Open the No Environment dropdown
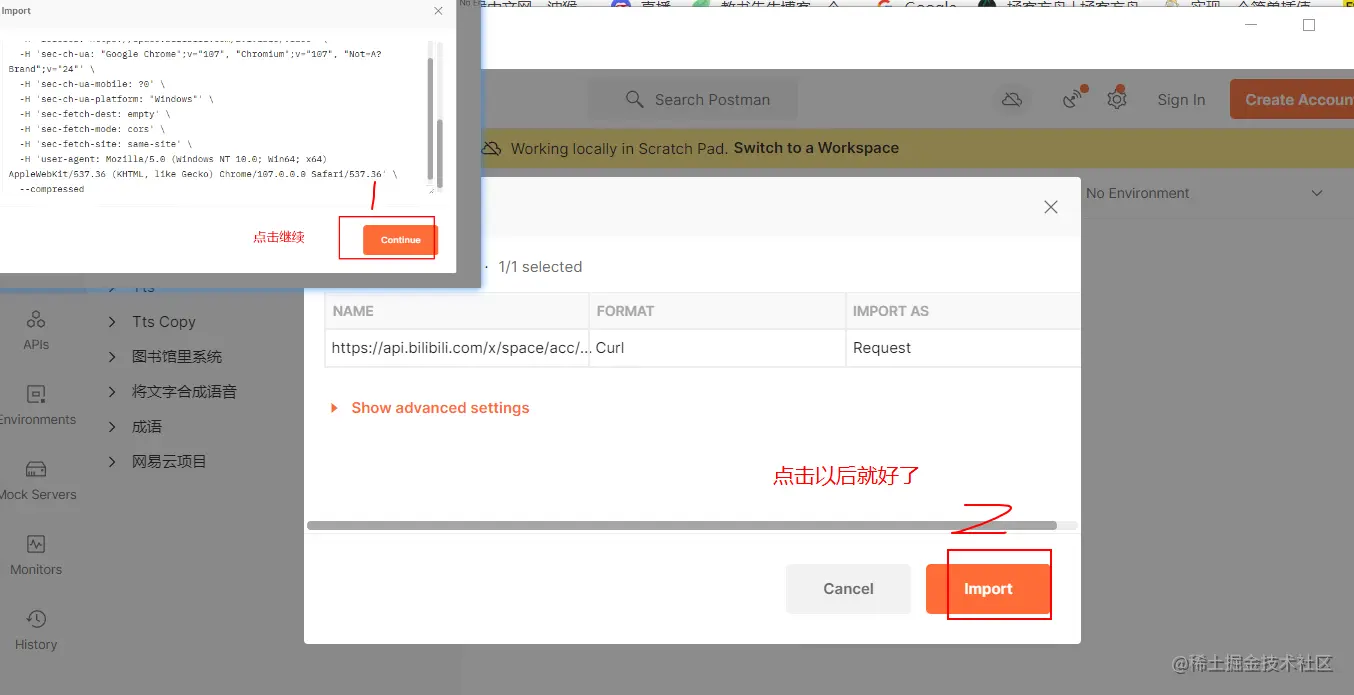The height and width of the screenshot is (695, 1354). point(1204,193)
